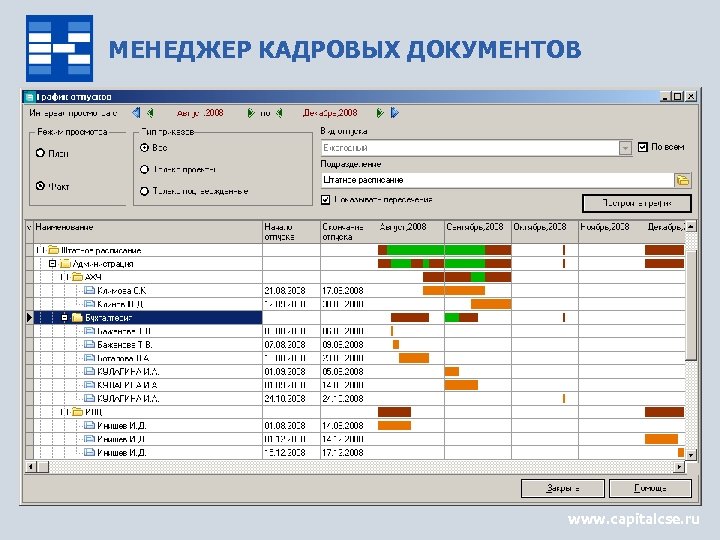Collapse the Штатное расписание tree node
Viewport: 720px width, 540px height.
click(40, 250)
